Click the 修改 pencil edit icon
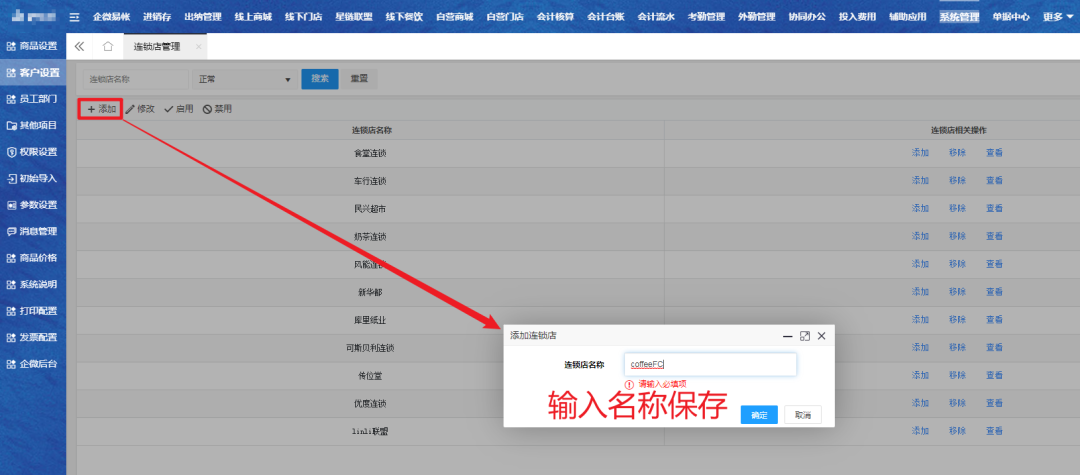The image size is (1080, 475). (x=130, y=109)
